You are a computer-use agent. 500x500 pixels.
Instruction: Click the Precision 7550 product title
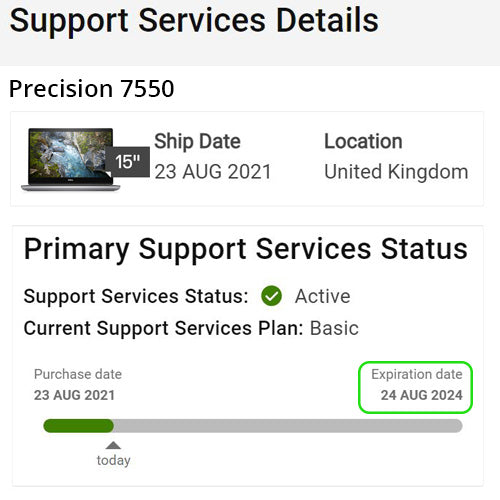(x=92, y=89)
